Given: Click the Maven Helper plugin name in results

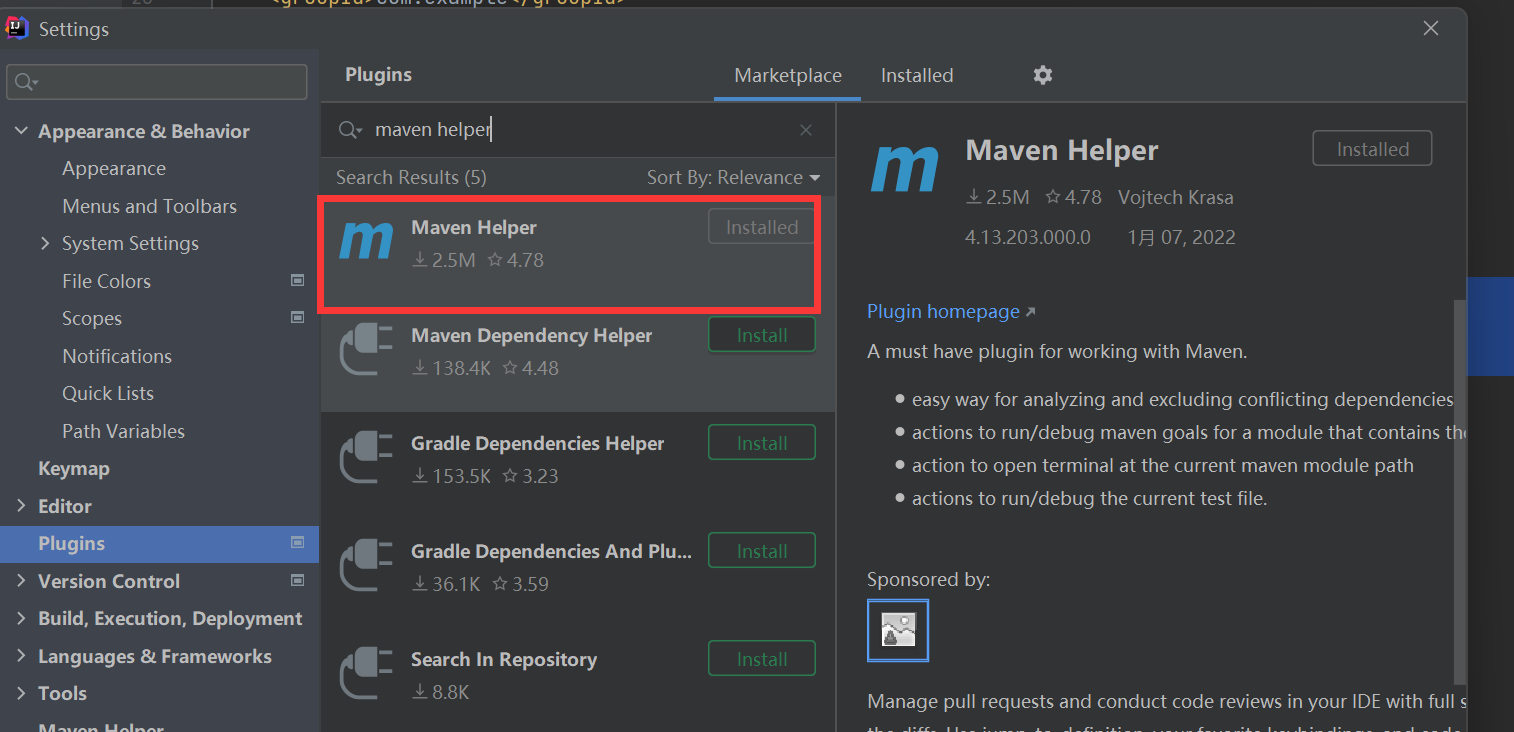Looking at the screenshot, I should pyautogui.click(x=474, y=227).
